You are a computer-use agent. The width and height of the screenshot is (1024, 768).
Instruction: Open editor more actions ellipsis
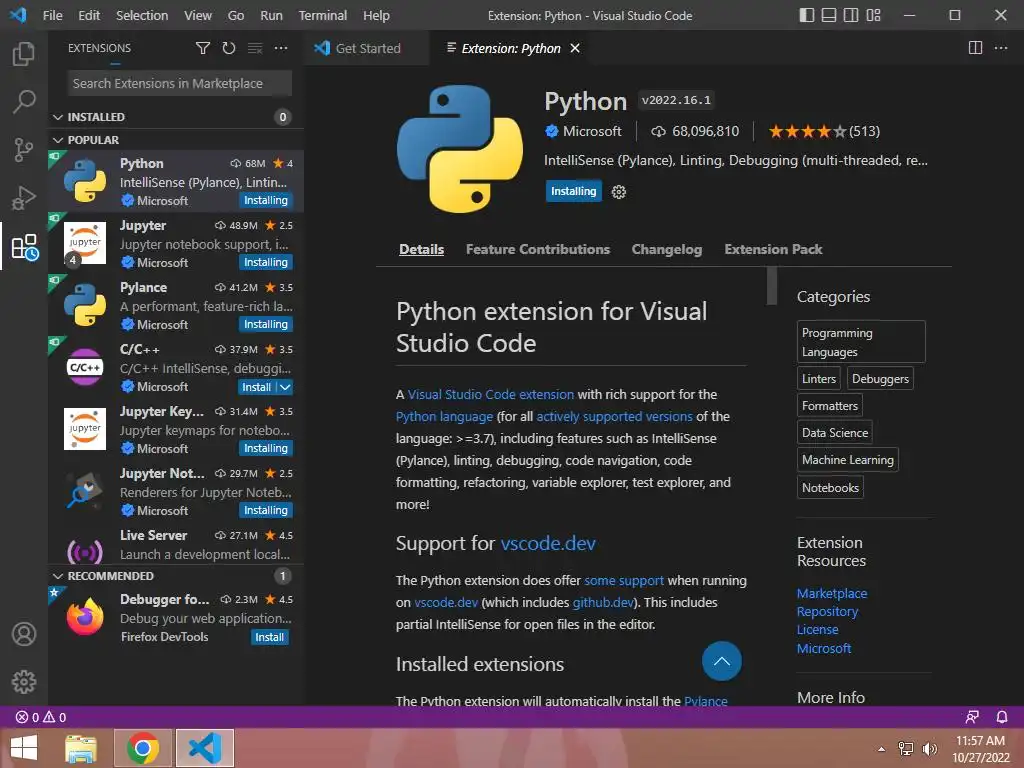(x=1000, y=48)
